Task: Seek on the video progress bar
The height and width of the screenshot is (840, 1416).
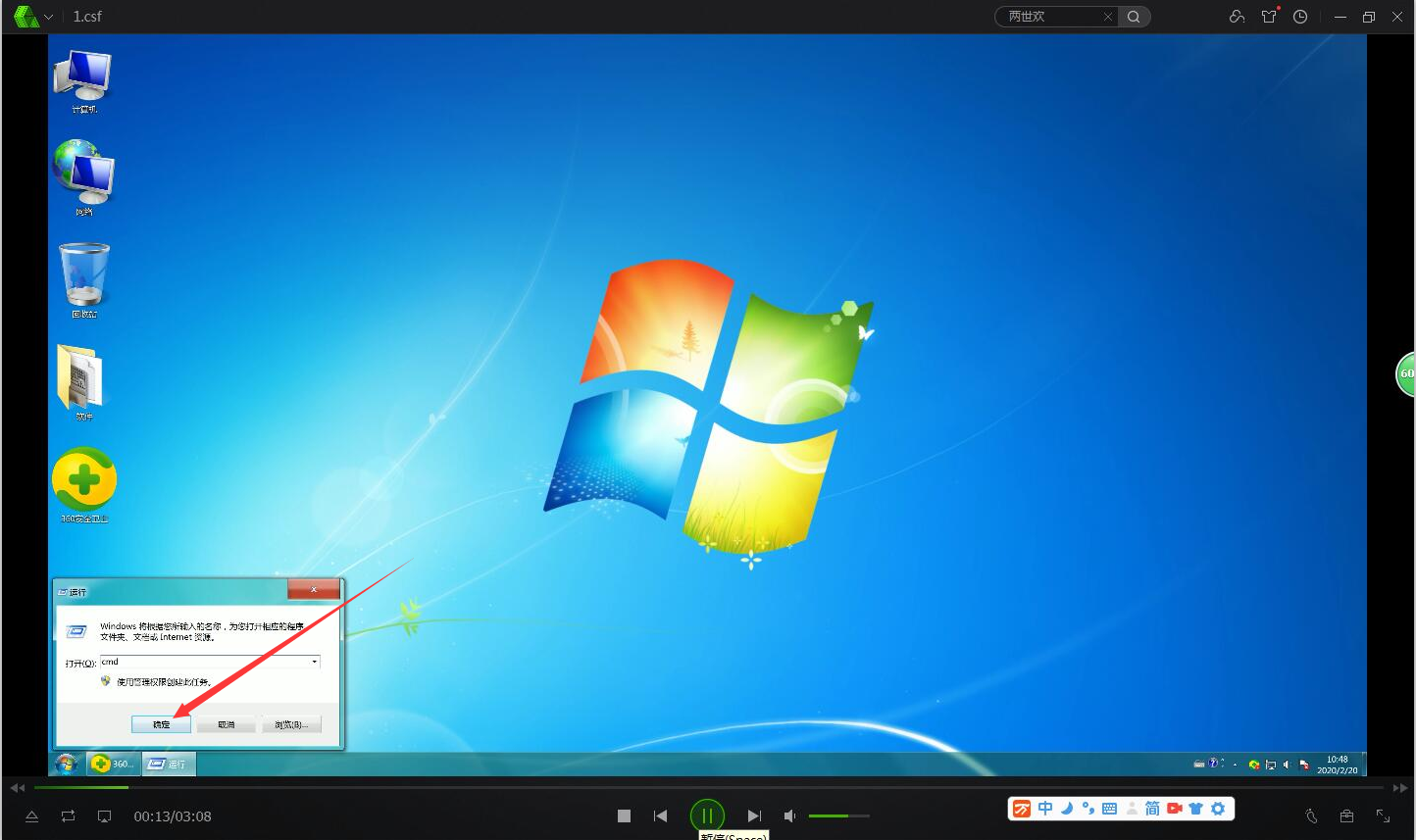Action: pyautogui.click(x=708, y=787)
